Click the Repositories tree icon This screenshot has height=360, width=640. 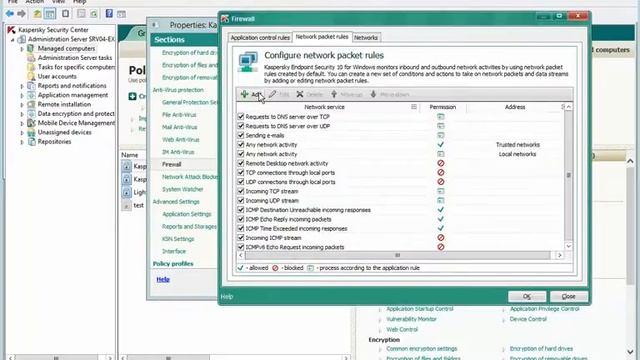pos(31,142)
